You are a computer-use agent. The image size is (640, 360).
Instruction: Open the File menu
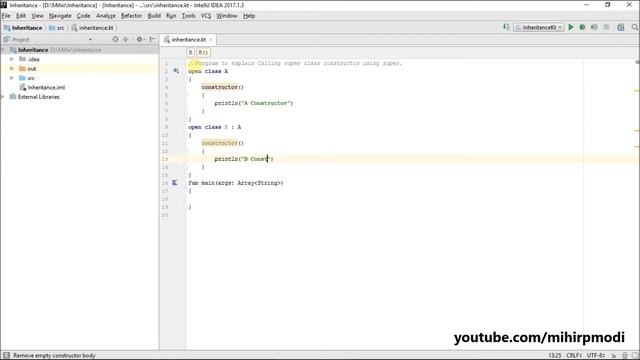tap(6, 16)
